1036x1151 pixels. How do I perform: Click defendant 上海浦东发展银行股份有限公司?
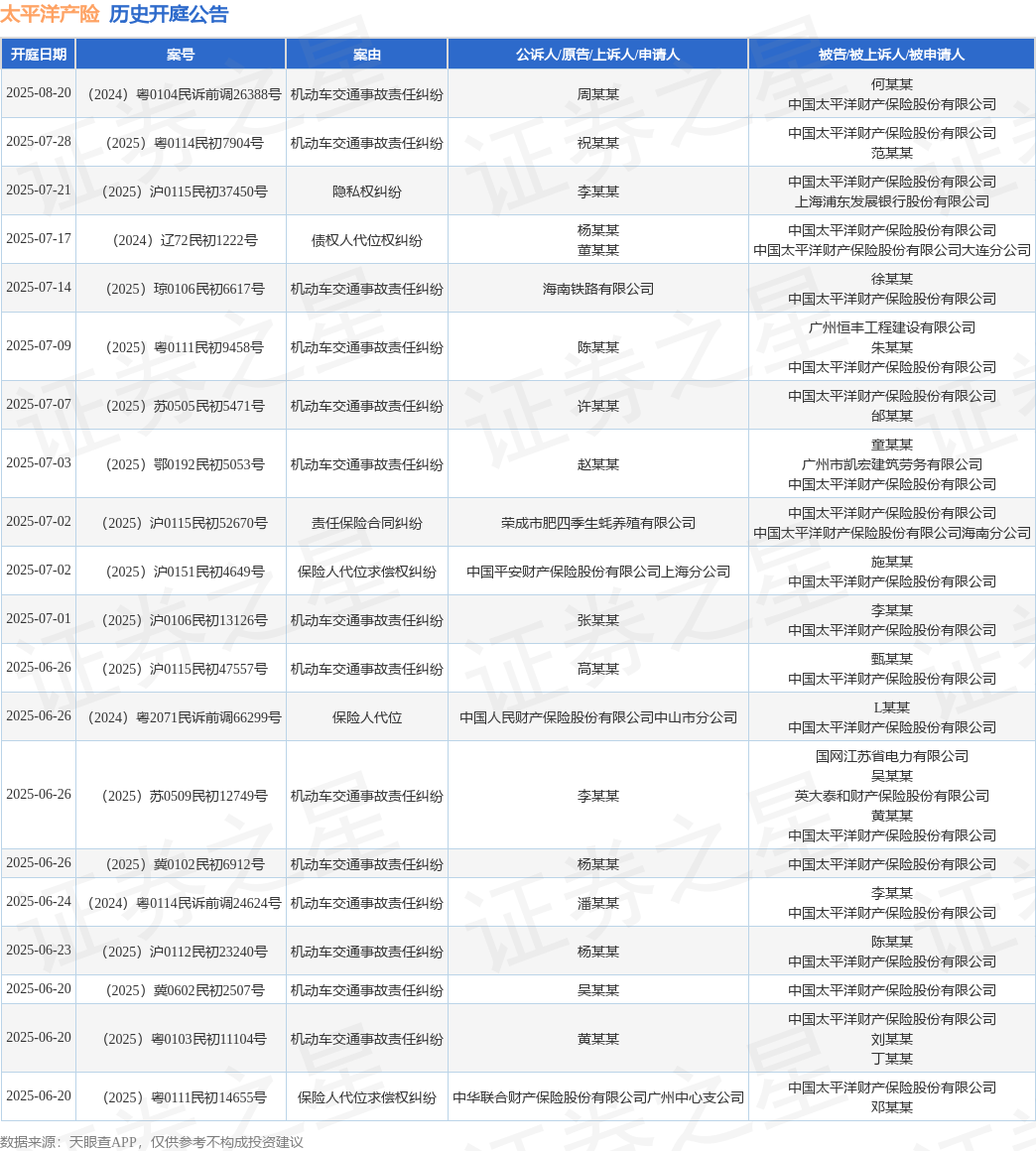(x=891, y=201)
